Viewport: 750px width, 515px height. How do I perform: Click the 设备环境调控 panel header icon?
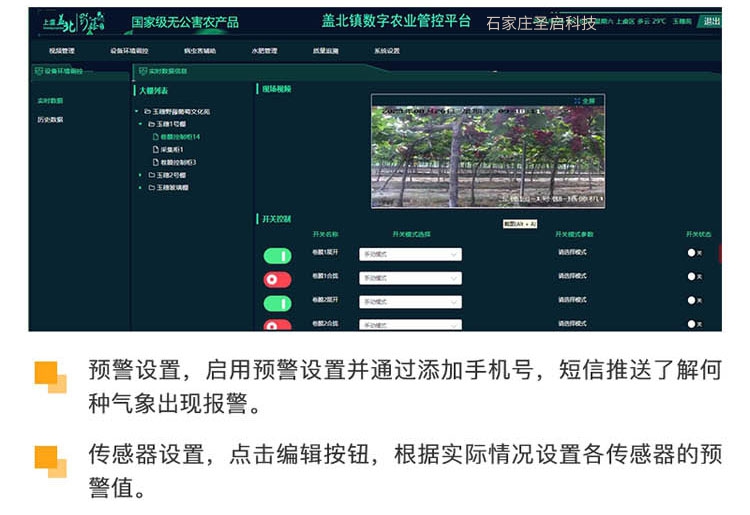[39, 72]
